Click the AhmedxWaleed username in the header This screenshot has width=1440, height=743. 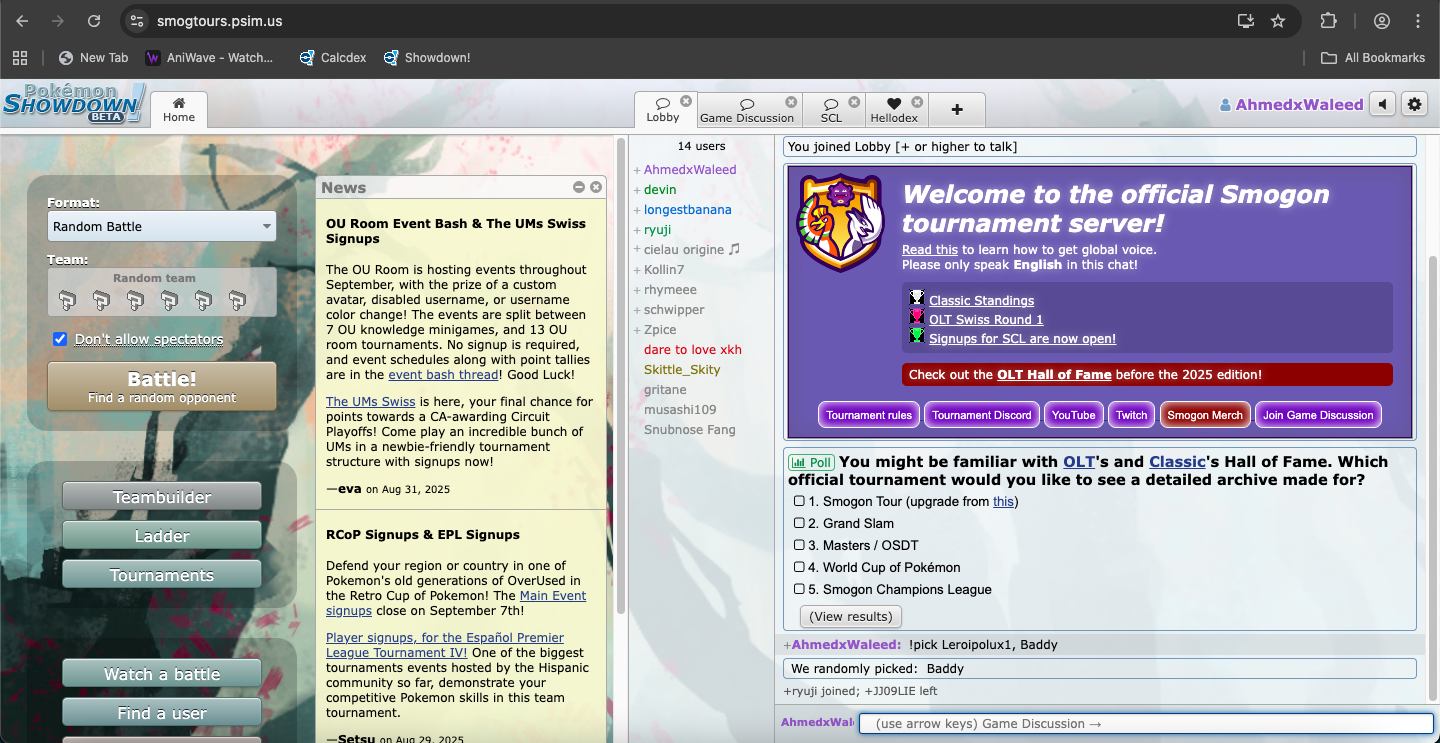1291,104
